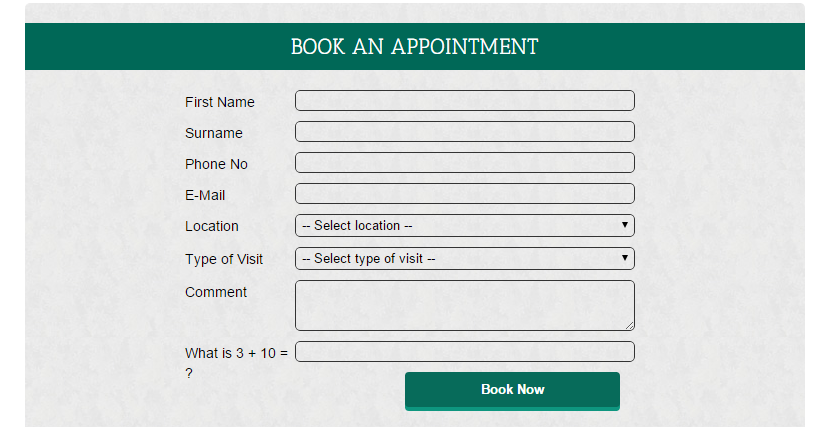The height and width of the screenshot is (427, 828).
Task: Click the "Location" label text
Action: point(212,226)
